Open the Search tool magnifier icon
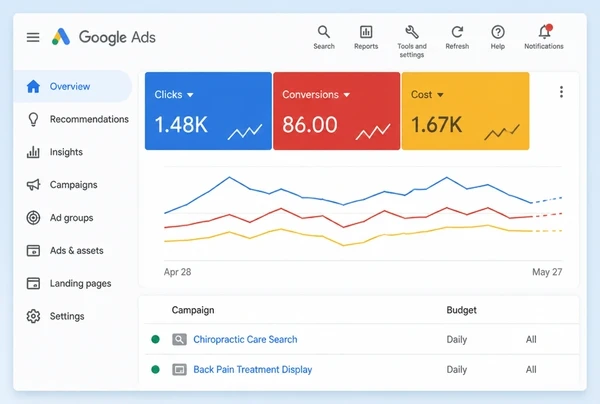 [x=324, y=32]
